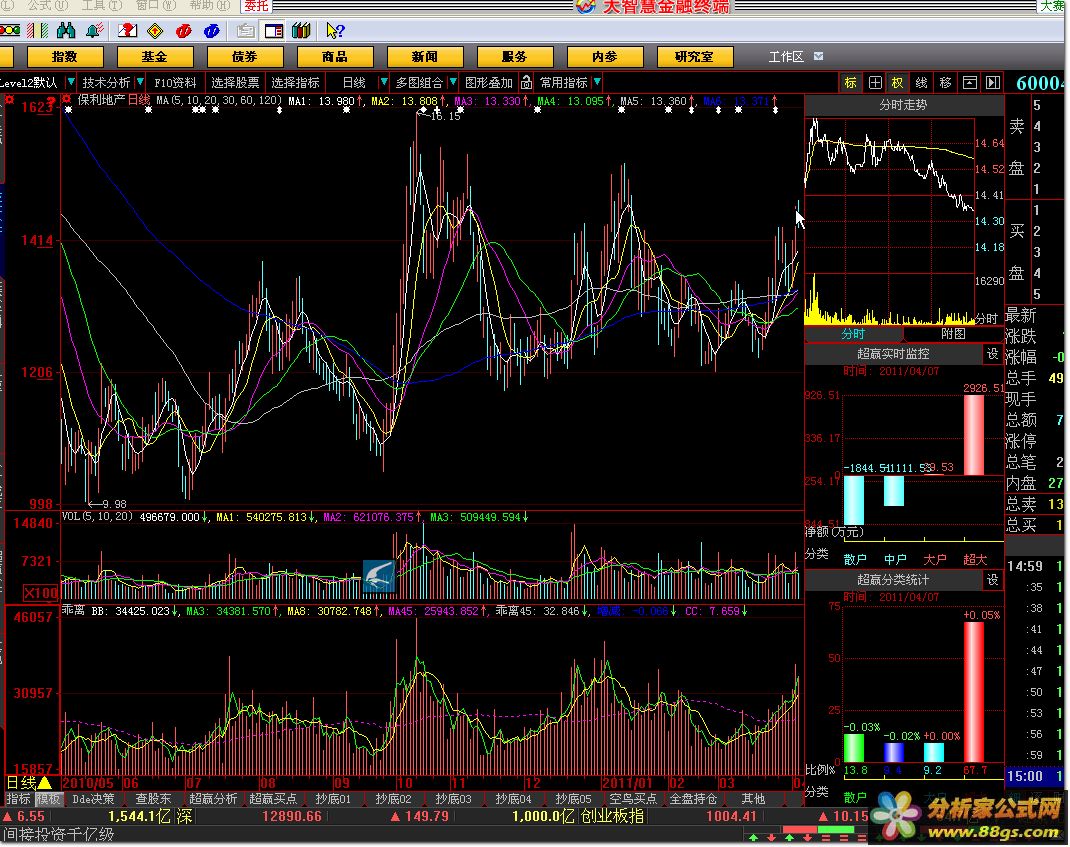Image resolution: width=1070 pixels, height=847 pixels.
Task: Select the 超赢分析 bottom tab
Action: coord(213,799)
